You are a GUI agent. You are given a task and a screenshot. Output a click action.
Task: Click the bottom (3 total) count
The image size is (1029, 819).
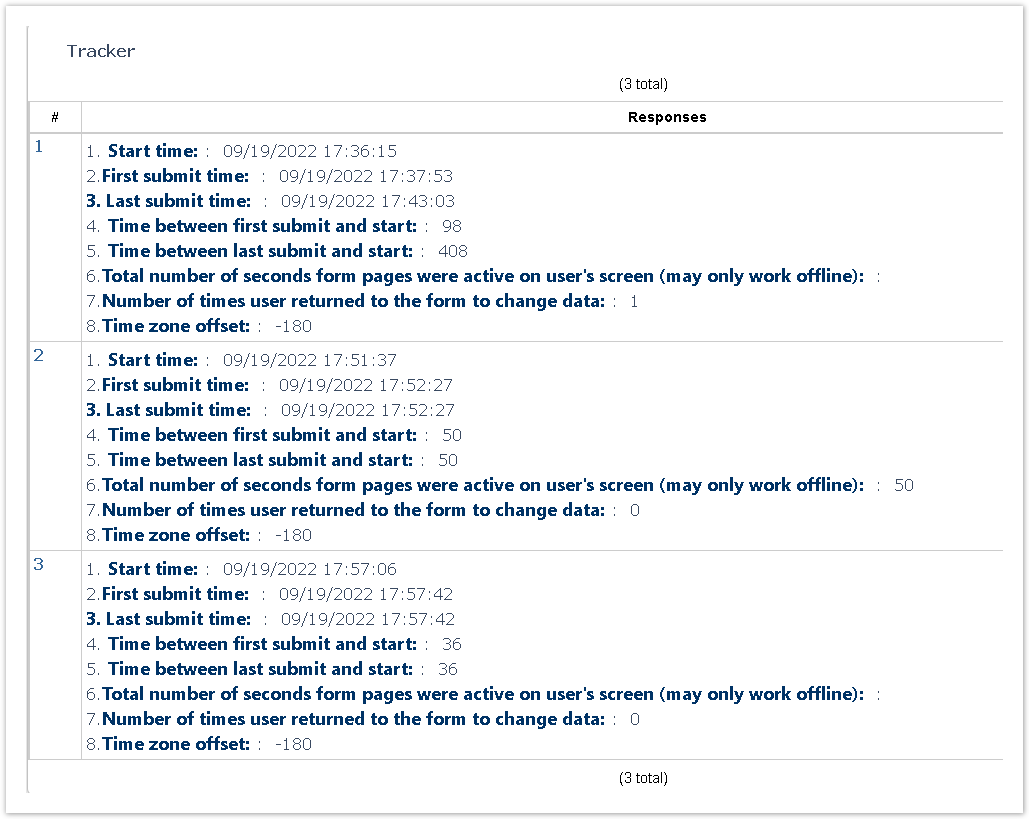point(643,778)
